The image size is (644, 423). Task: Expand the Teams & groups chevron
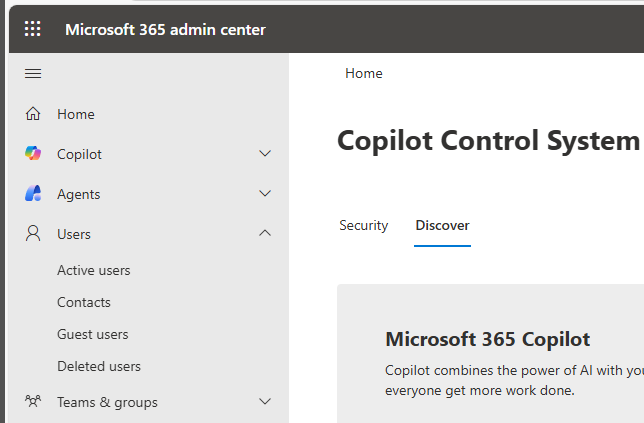click(265, 402)
